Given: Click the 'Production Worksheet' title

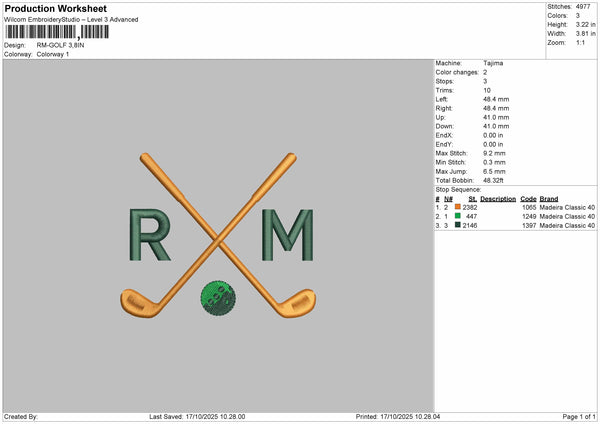Looking at the screenshot, I should [x=55, y=8].
